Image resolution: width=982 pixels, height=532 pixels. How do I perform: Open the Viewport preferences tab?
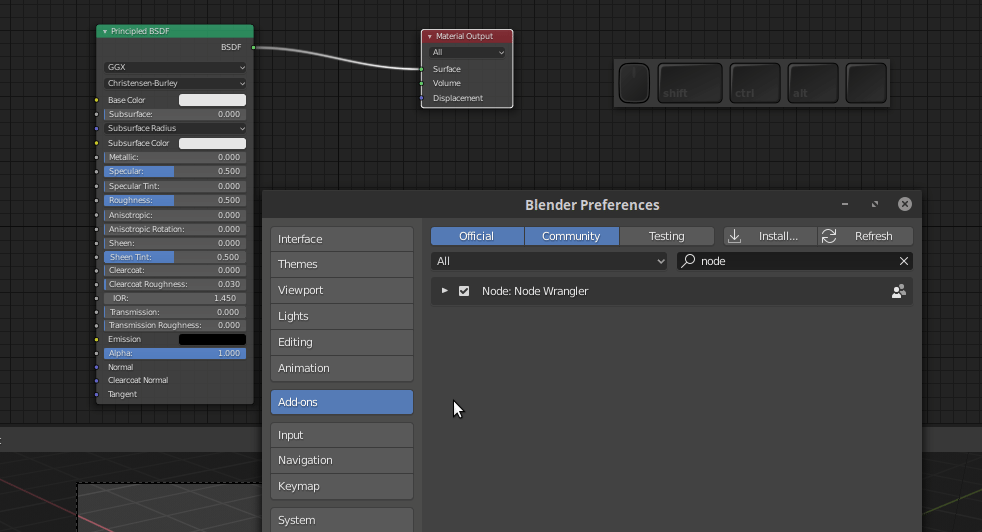(342, 290)
